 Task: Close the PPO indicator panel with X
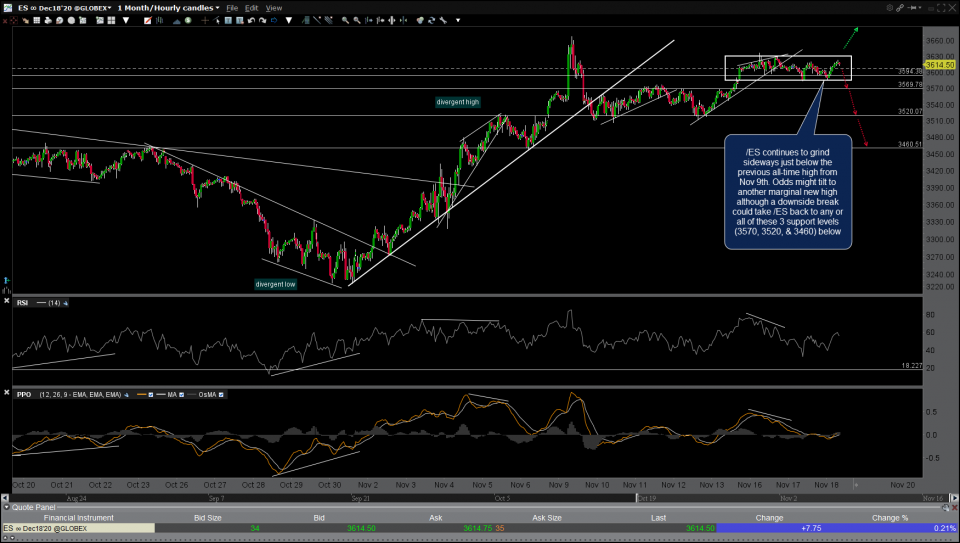tap(7, 392)
